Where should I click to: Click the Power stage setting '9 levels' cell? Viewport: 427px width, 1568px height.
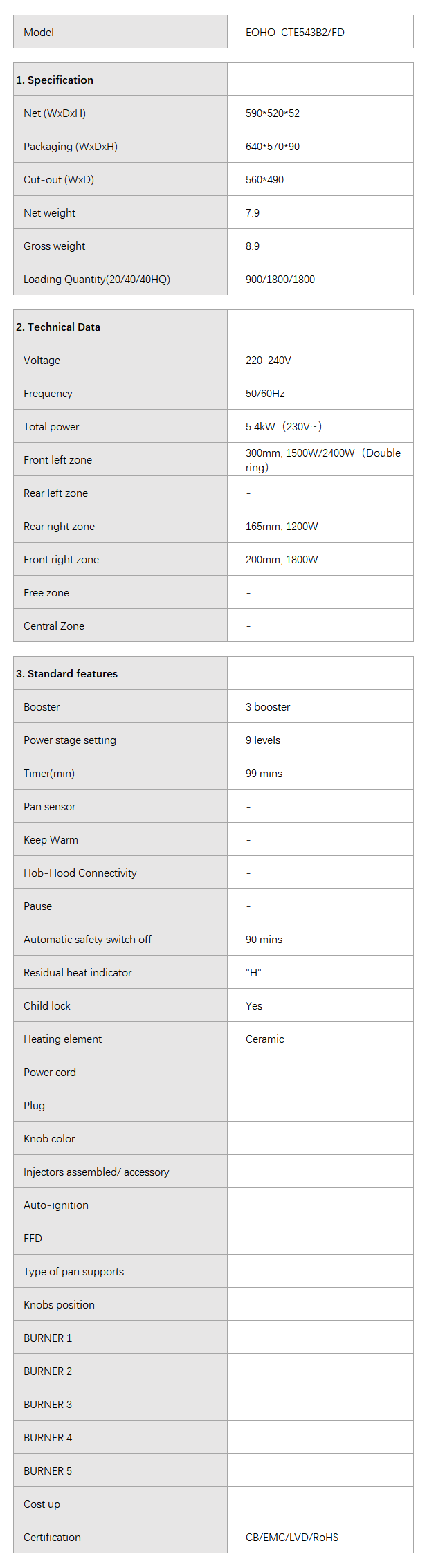[x=263, y=740]
